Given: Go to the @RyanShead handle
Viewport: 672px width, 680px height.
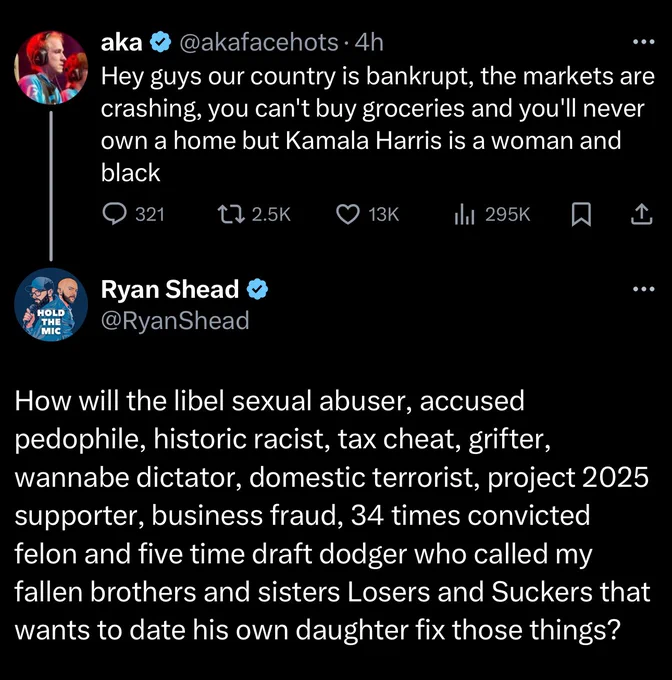Looking at the screenshot, I should click(175, 321).
